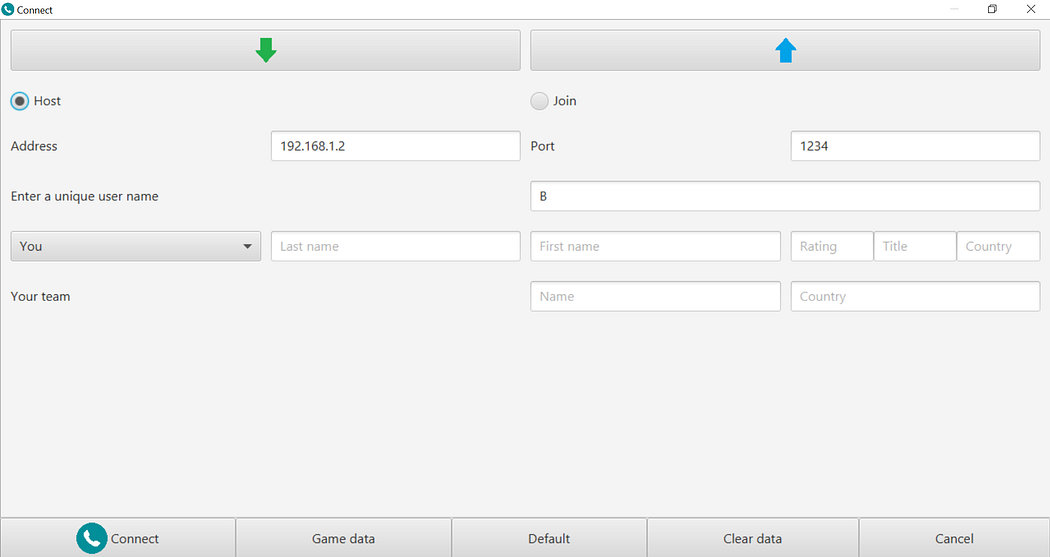Open the Game data button
The width and height of the screenshot is (1050, 557).
344,538
